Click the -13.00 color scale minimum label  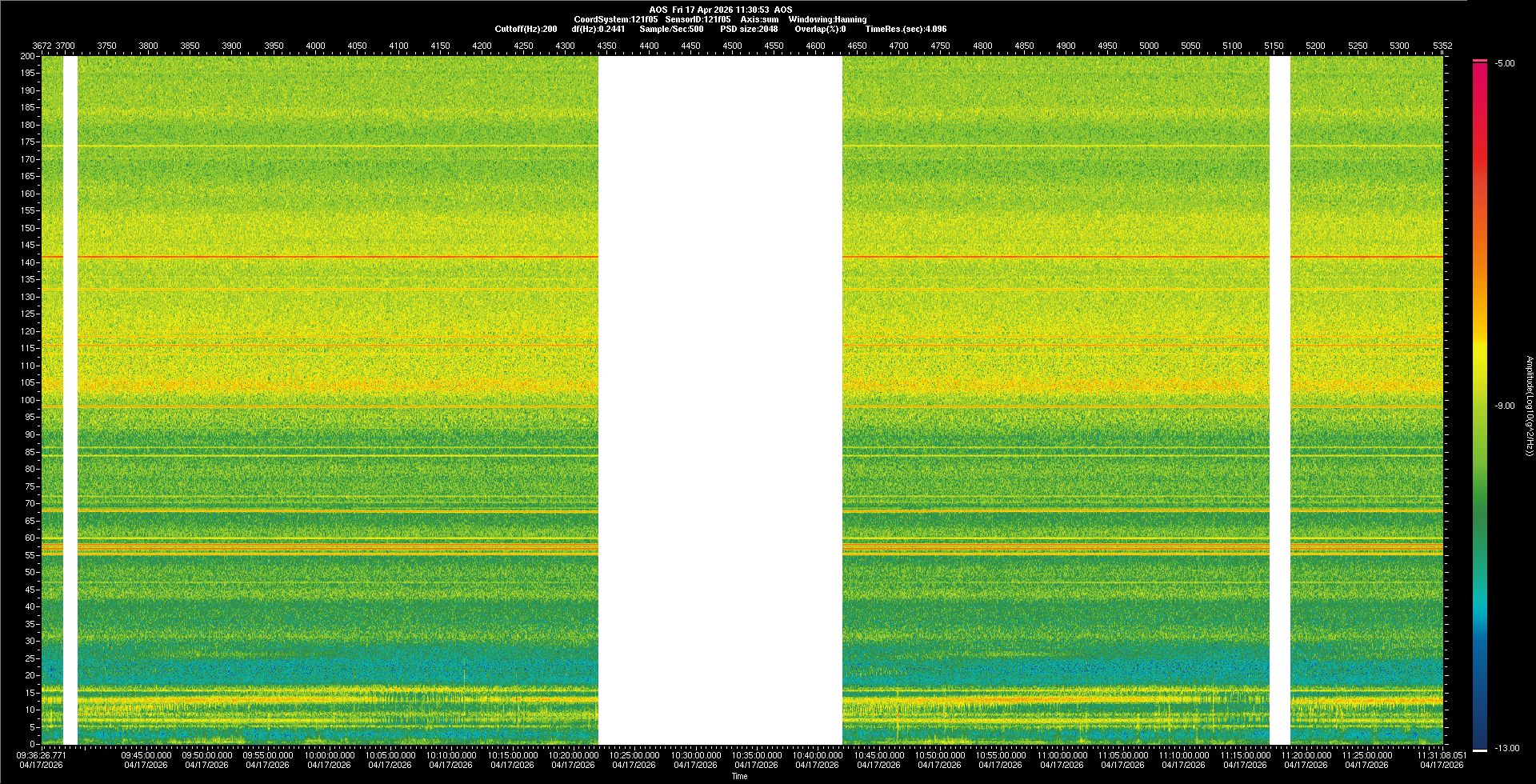tap(1507, 748)
